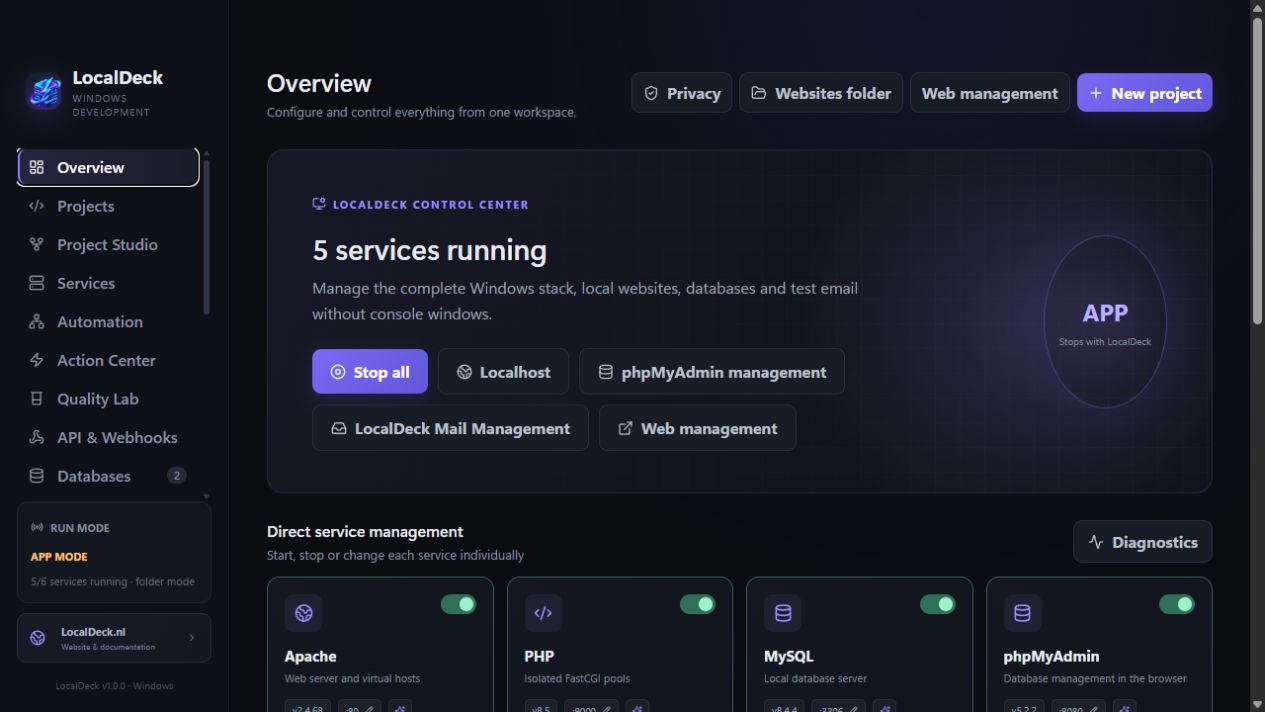Open the Websites folder button
The image size is (1265, 712).
coord(821,93)
